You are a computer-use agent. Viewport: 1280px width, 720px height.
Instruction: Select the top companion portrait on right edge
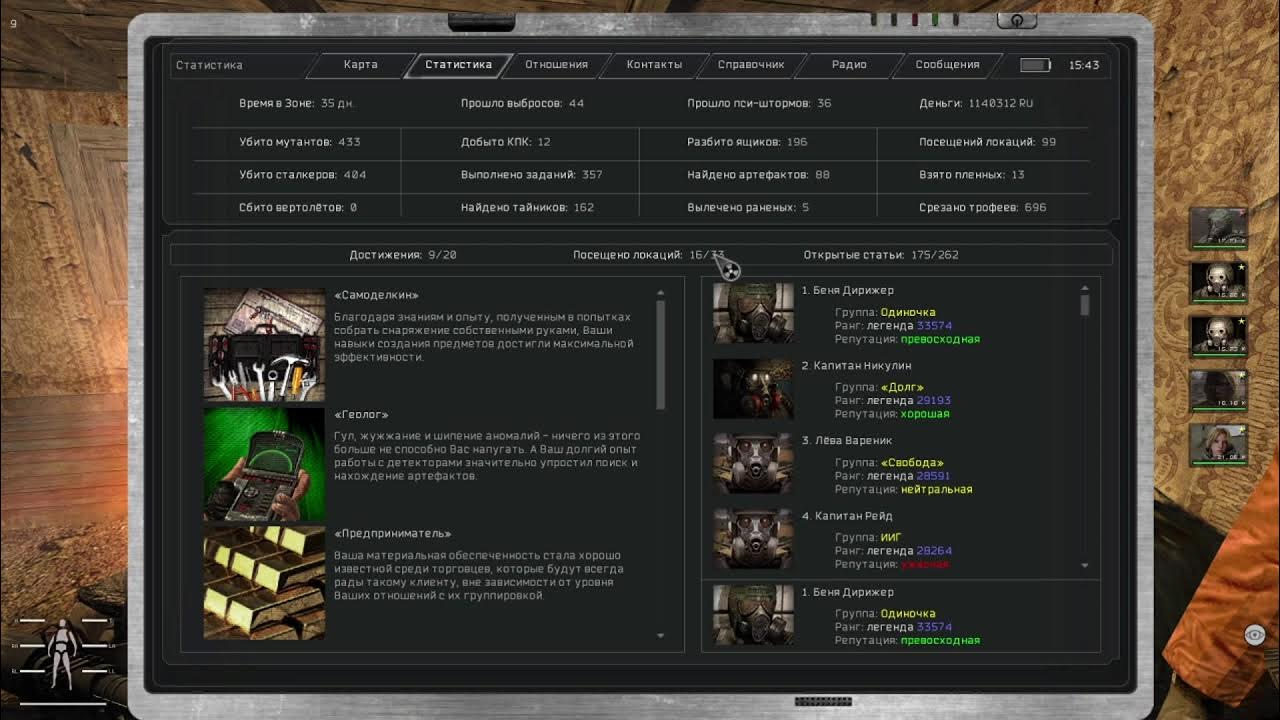click(1218, 228)
